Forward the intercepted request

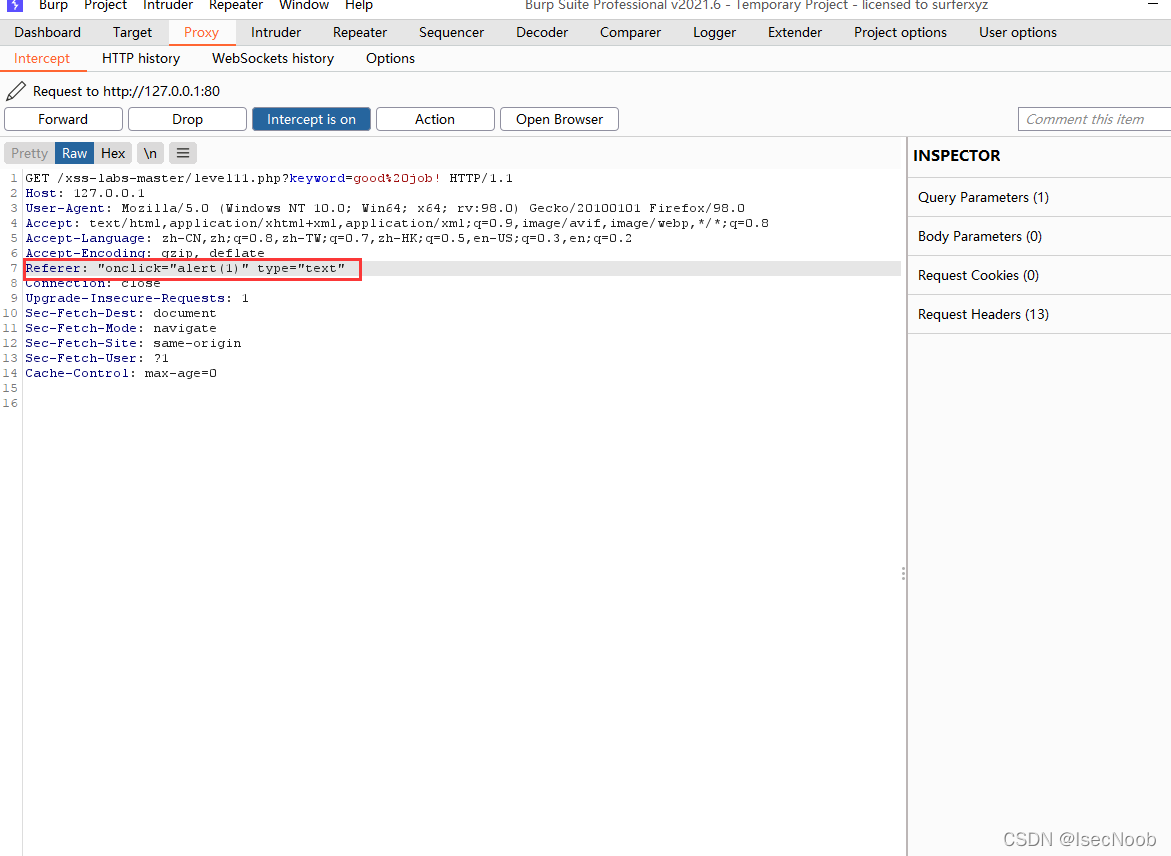(x=63, y=120)
